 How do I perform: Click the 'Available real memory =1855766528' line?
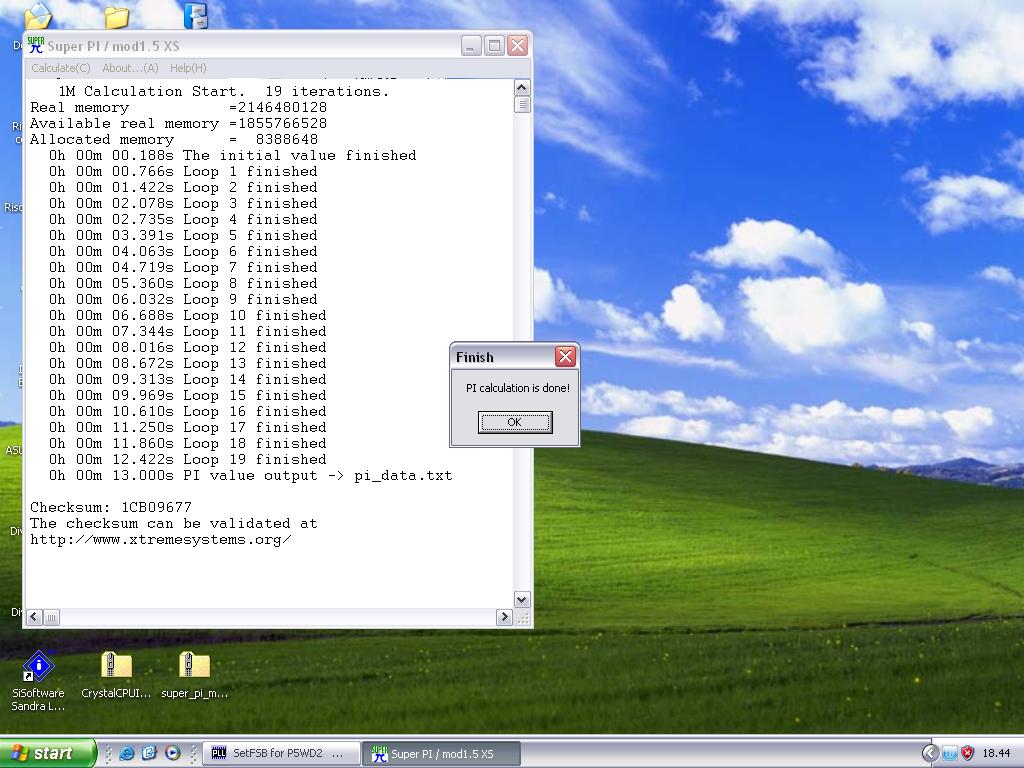coord(178,123)
